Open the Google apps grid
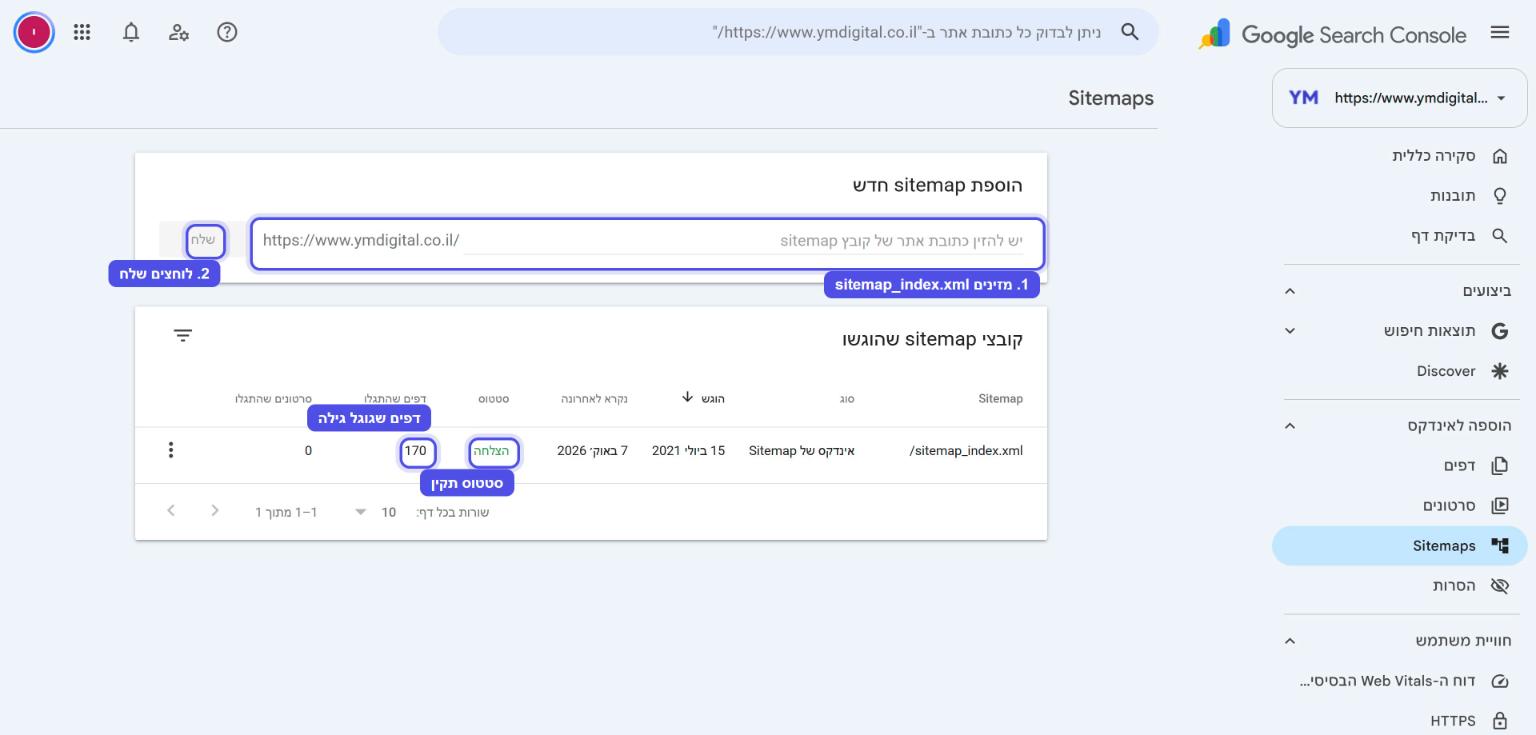The image size is (1536, 735). (x=82, y=32)
